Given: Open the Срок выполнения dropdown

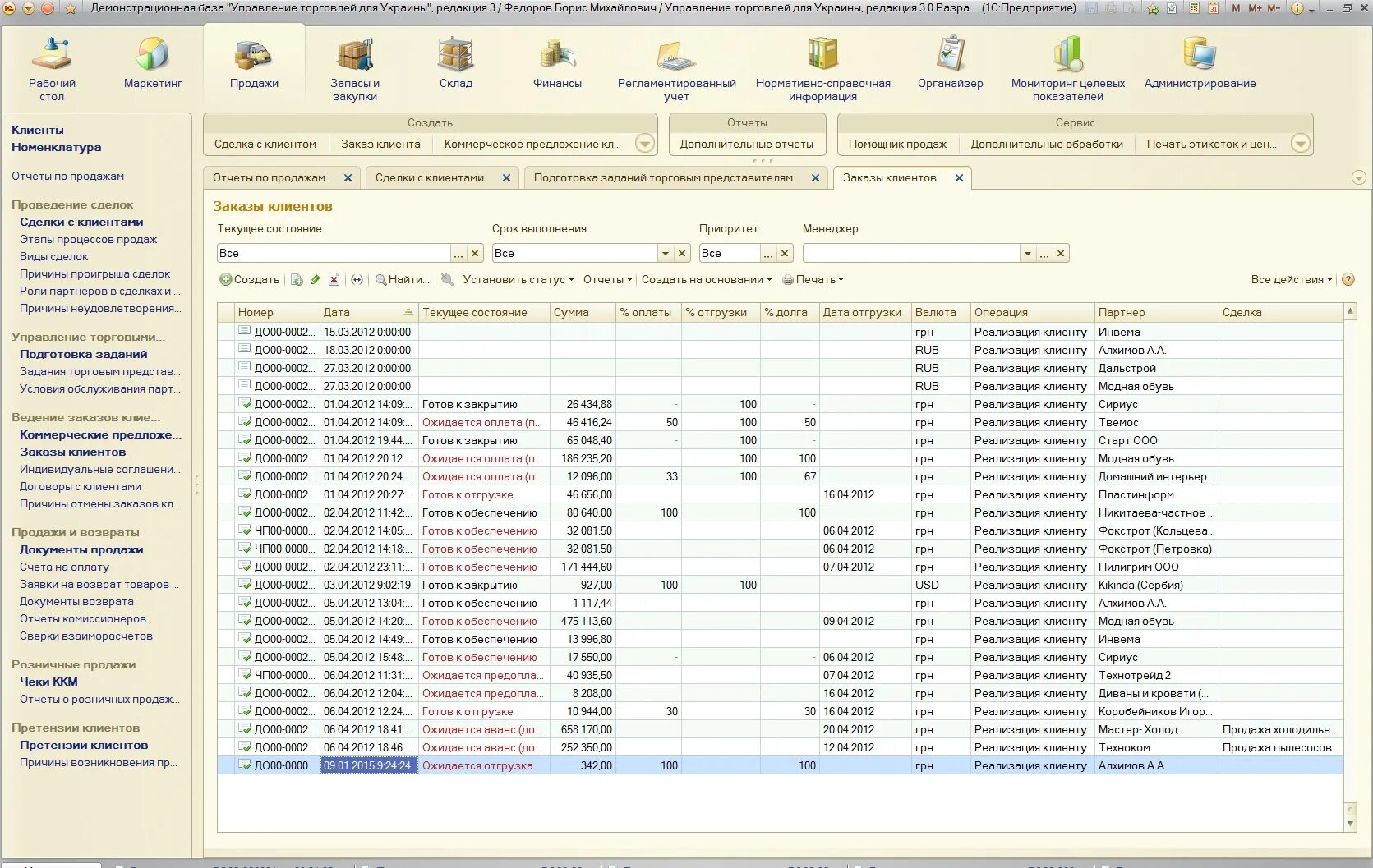Looking at the screenshot, I should pos(666,254).
